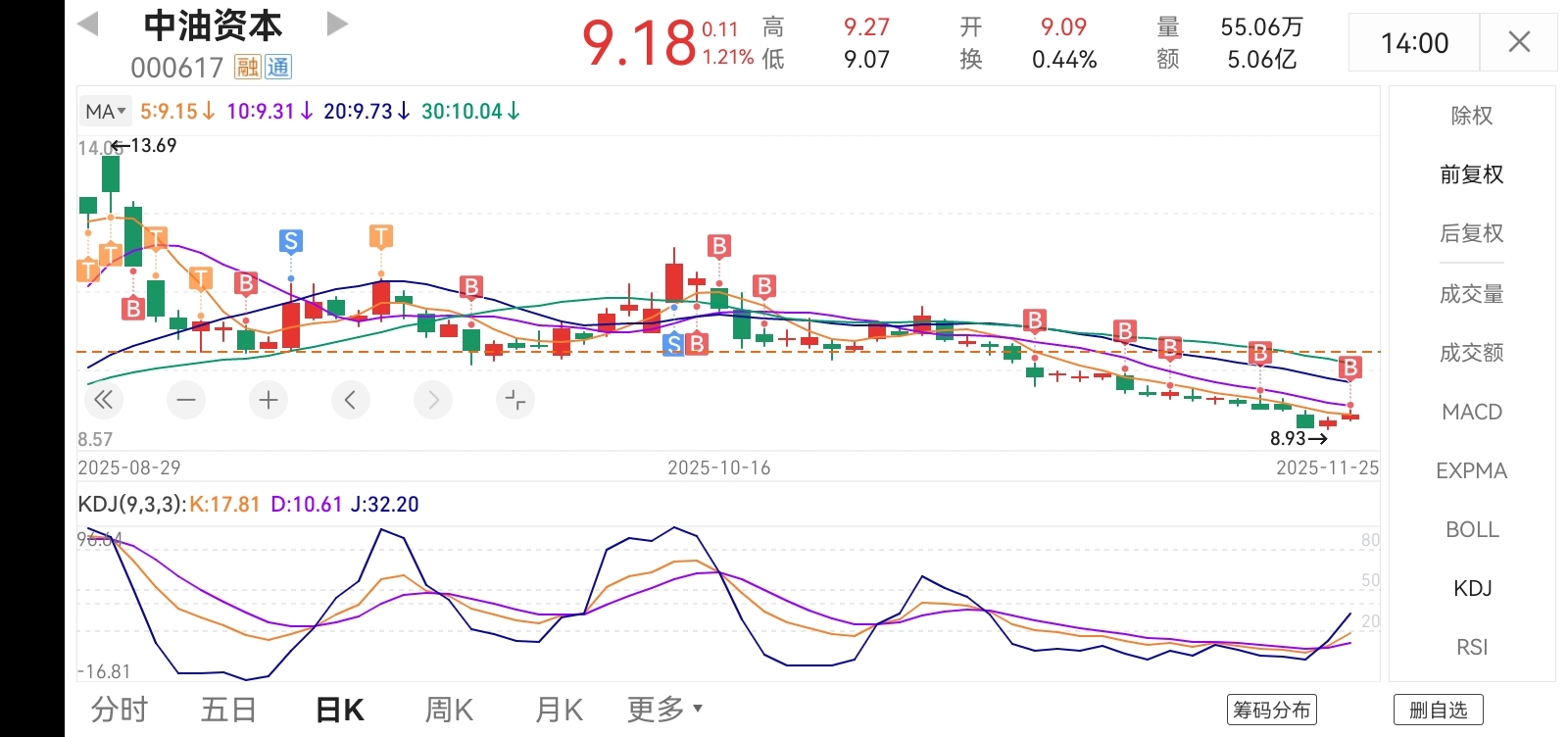Screen dimensions: 1568x737
Task: Click 删自选 to remove from watchlist
Action: 1439,710
